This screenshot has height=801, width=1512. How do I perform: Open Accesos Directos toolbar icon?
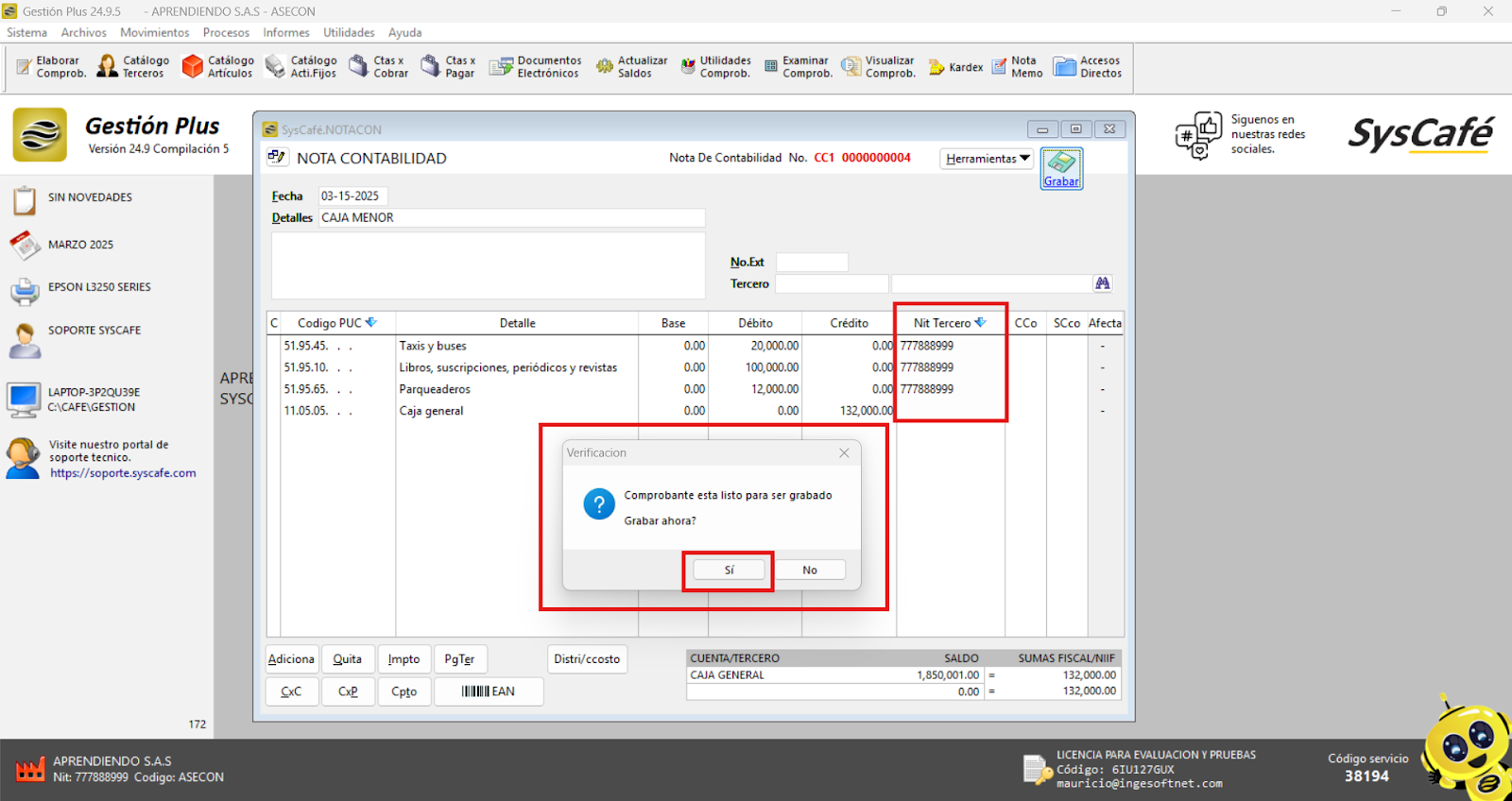coord(1088,66)
